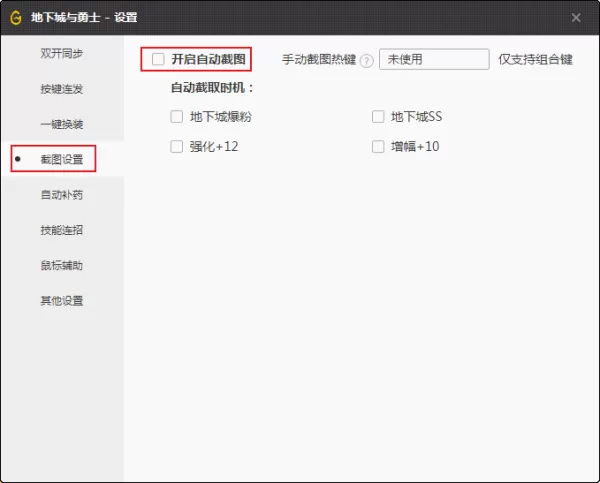Open 其他设置 section
Viewport: 600px width, 483px height.
point(62,300)
